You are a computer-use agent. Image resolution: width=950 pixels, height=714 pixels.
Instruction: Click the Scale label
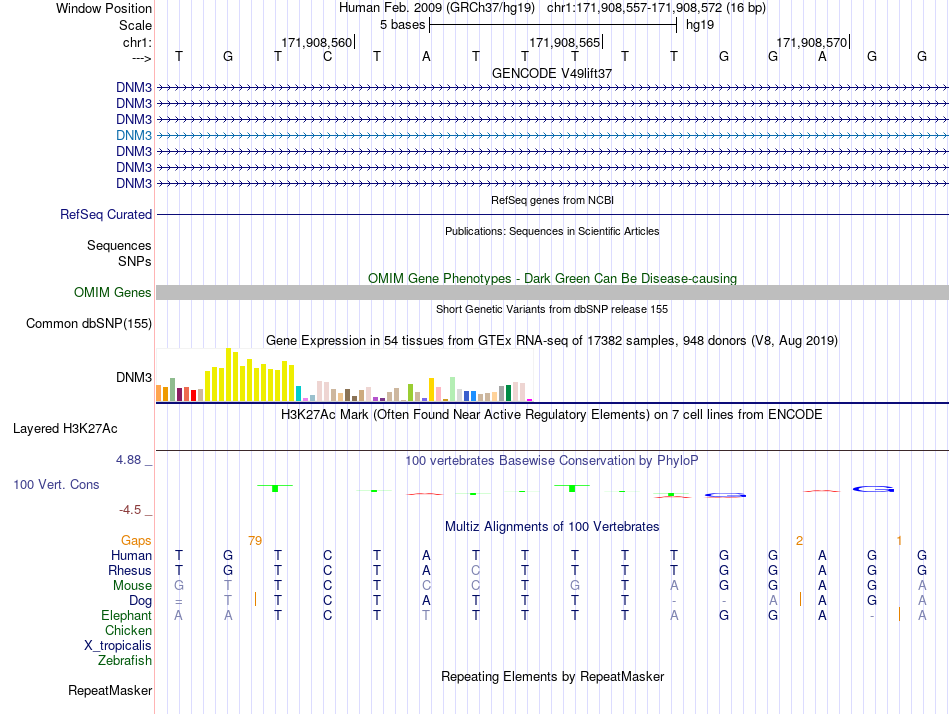pos(136,25)
